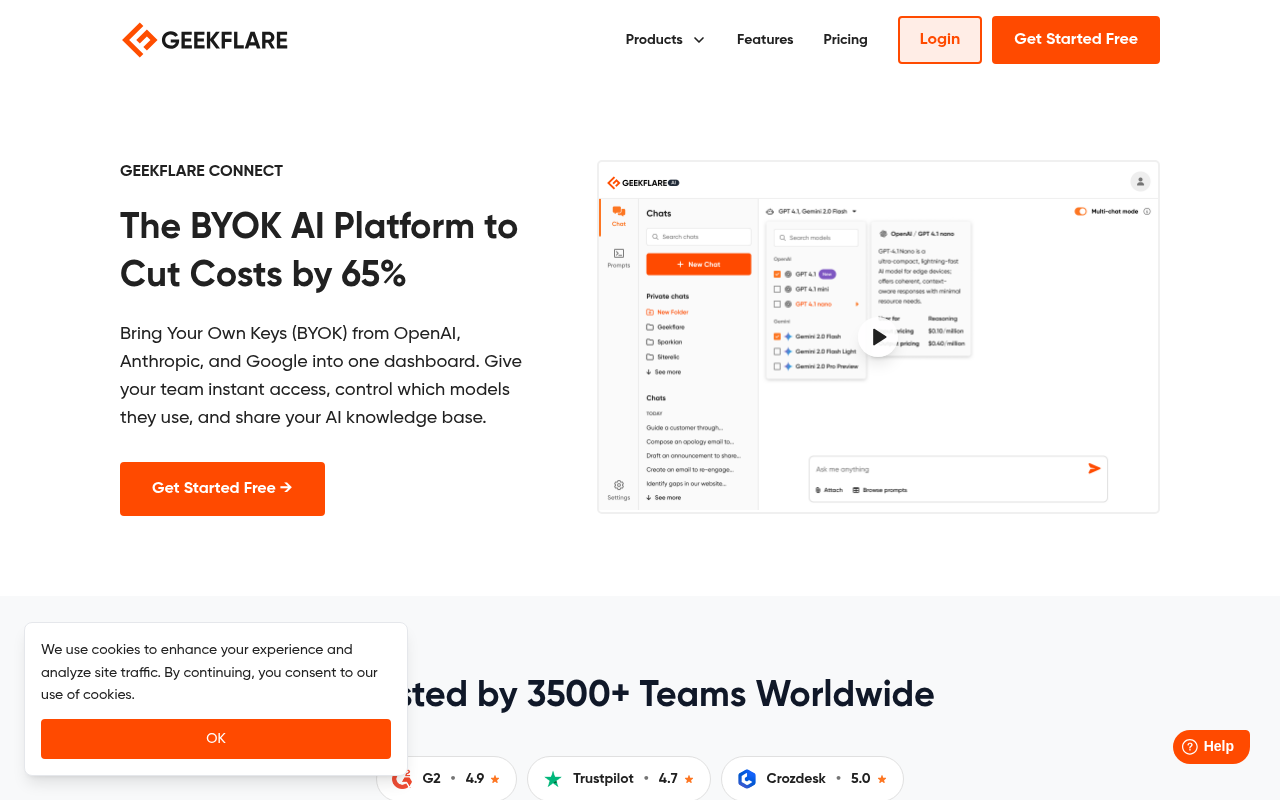Click the New Chat button in the preview
This screenshot has width=1280, height=800.
[x=698, y=264]
